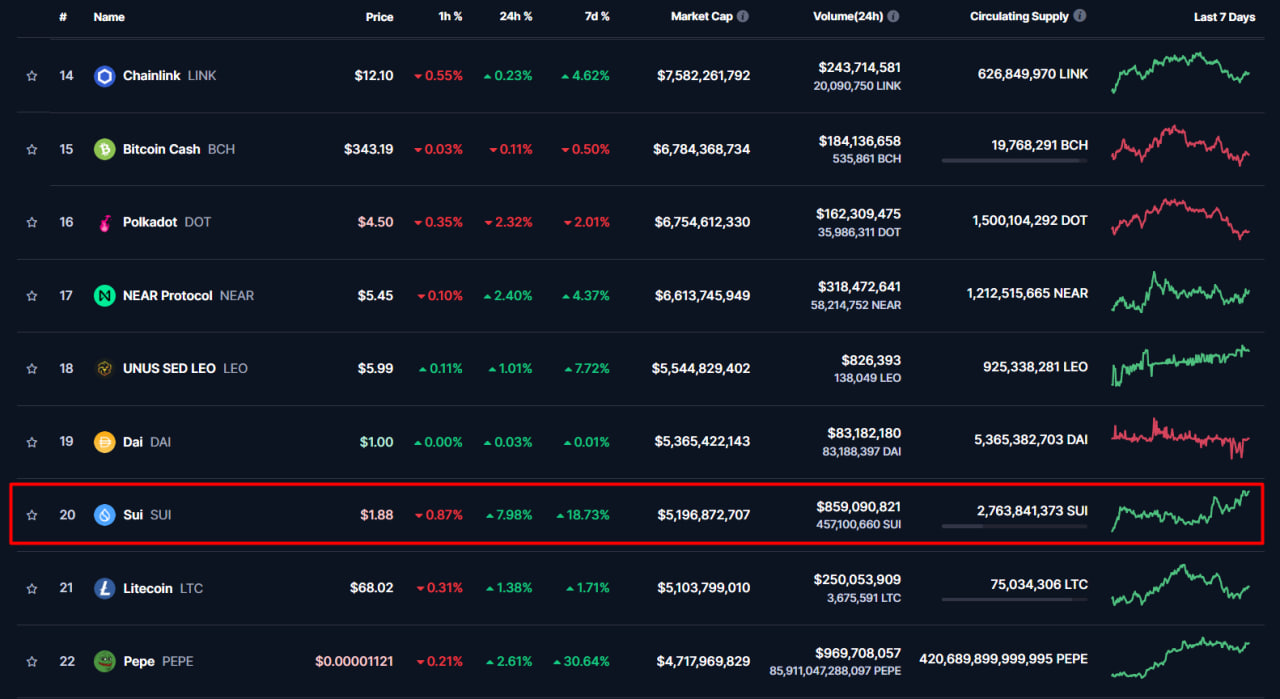Star Litecoin to add to watchlist

32,588
